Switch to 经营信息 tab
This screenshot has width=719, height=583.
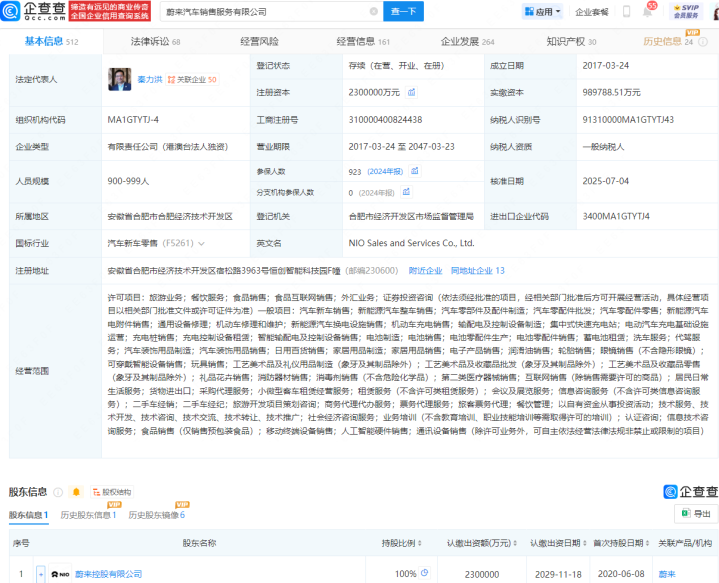pyautogui.click(x=363, y=42)
